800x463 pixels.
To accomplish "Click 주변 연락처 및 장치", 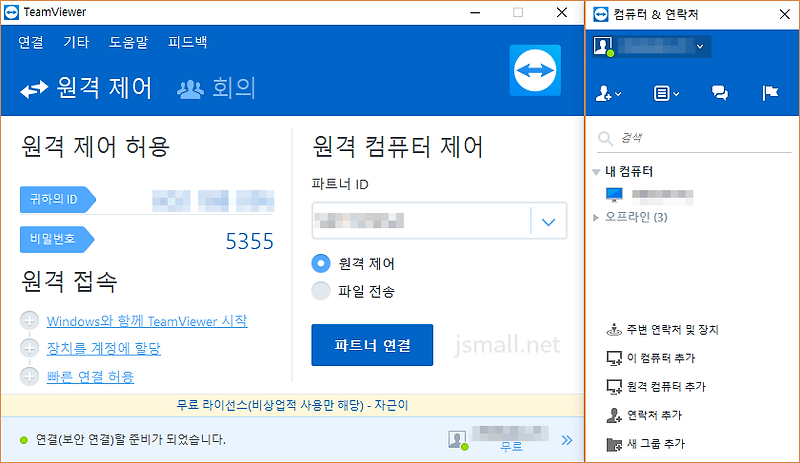I will click(x=662, y=330).
